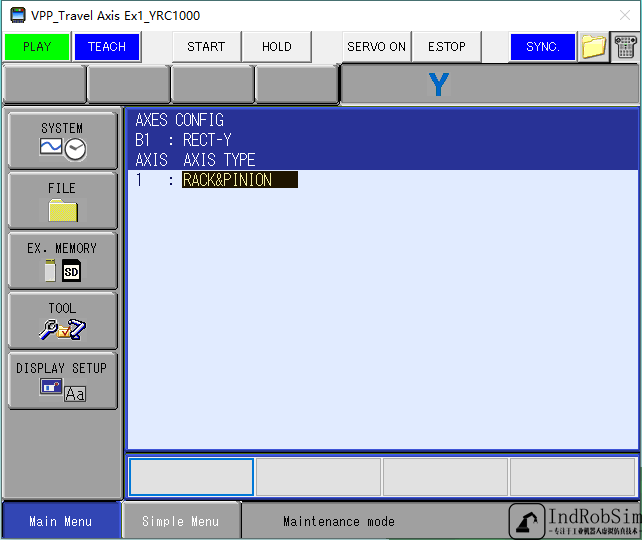Open the FILE menu

[63, 200]
